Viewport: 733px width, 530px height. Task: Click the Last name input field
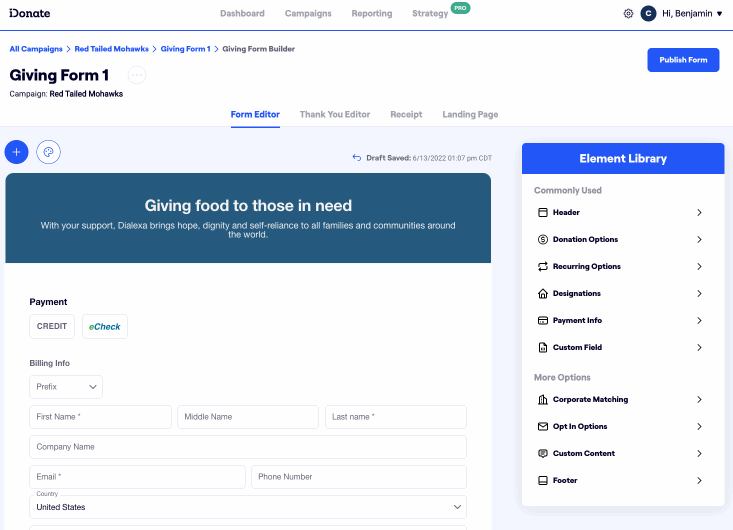click(396, 417)
